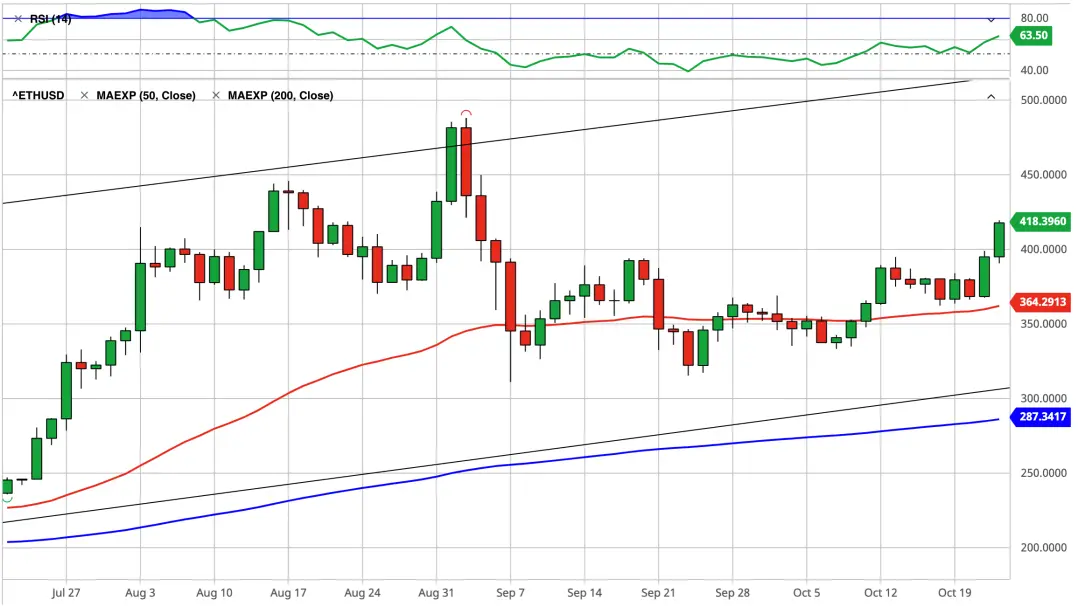Open the MAEXP (200, Close) study label

click(x=280, y=96)
